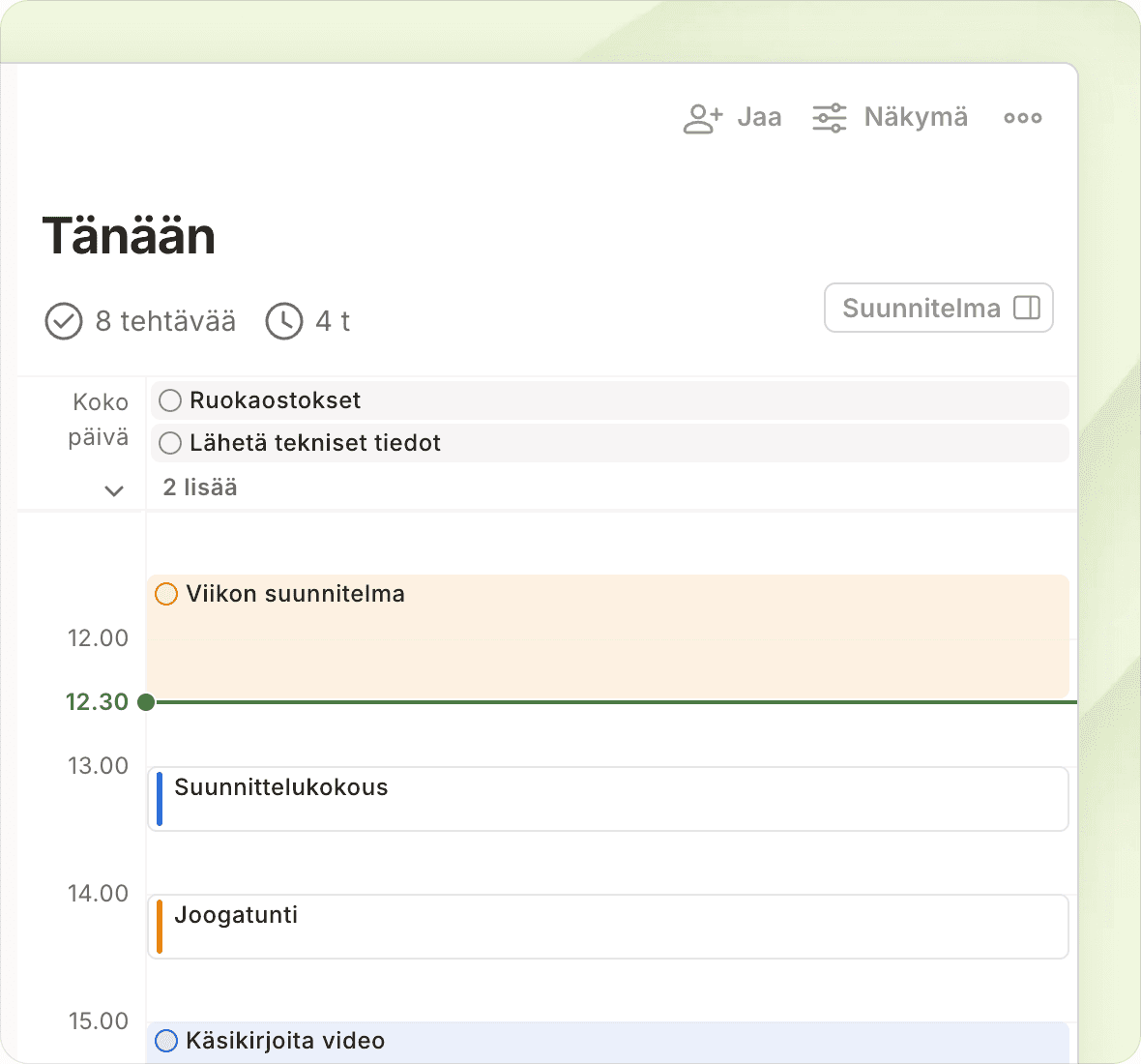1141x1064 pixels.
Task: Click the Näkymä text label
Action: (915, 118)
